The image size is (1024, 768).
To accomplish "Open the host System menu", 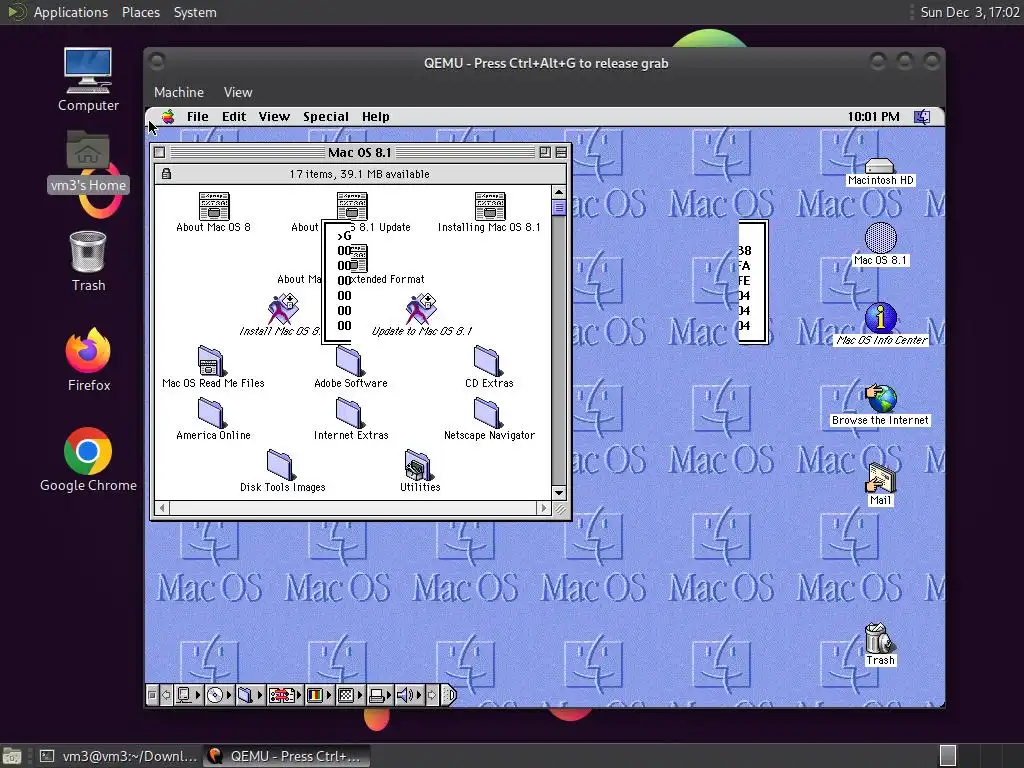I will [x=195, y=12].
